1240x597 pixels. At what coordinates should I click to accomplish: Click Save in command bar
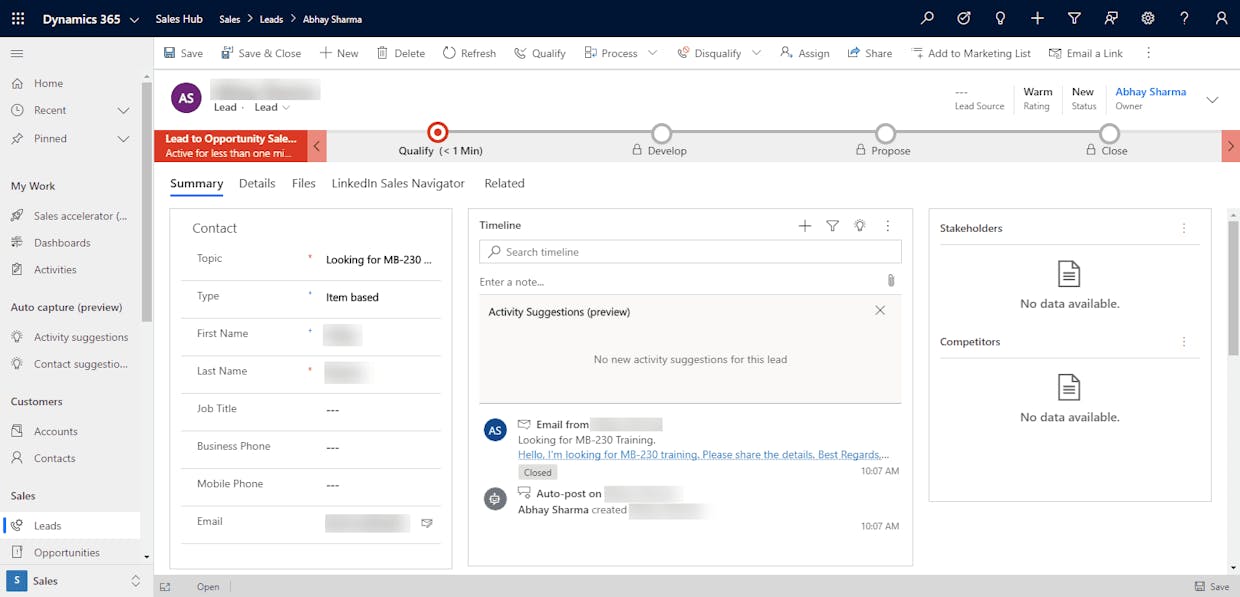pyautogui.click(x=182, y=53)
